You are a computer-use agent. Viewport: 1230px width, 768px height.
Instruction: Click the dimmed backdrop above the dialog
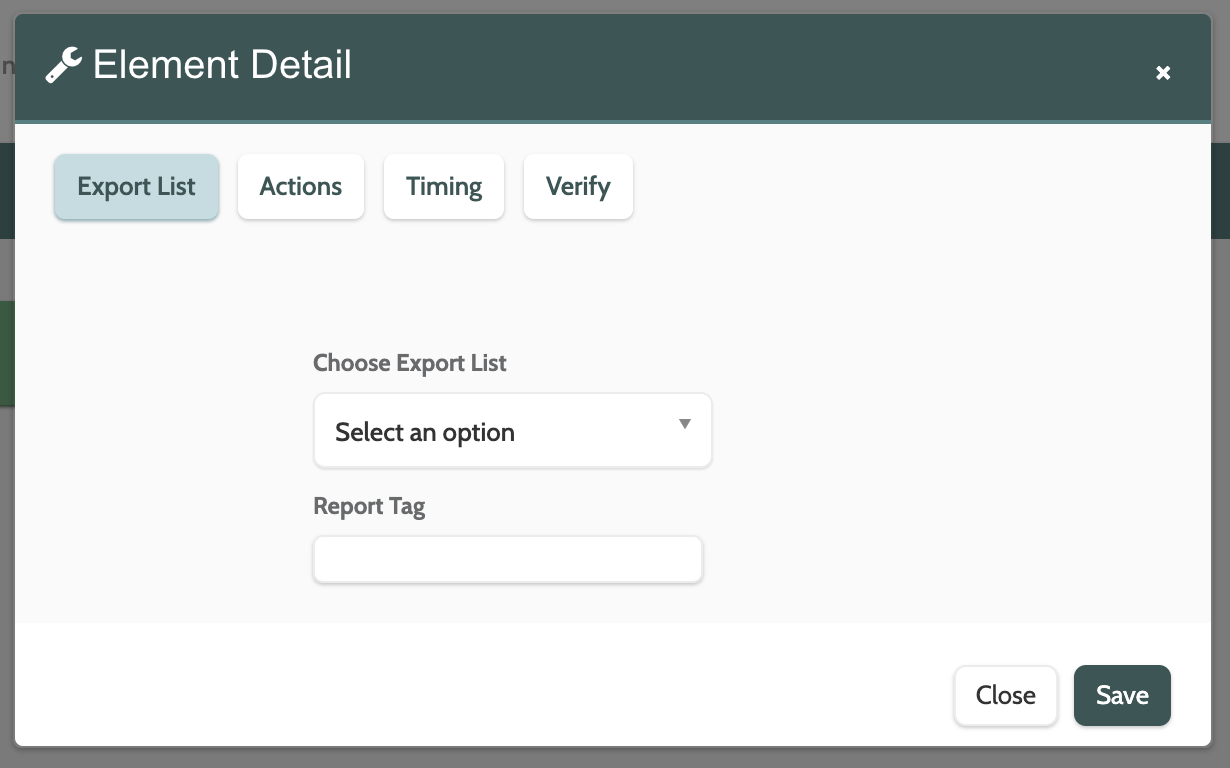(600, 5)
